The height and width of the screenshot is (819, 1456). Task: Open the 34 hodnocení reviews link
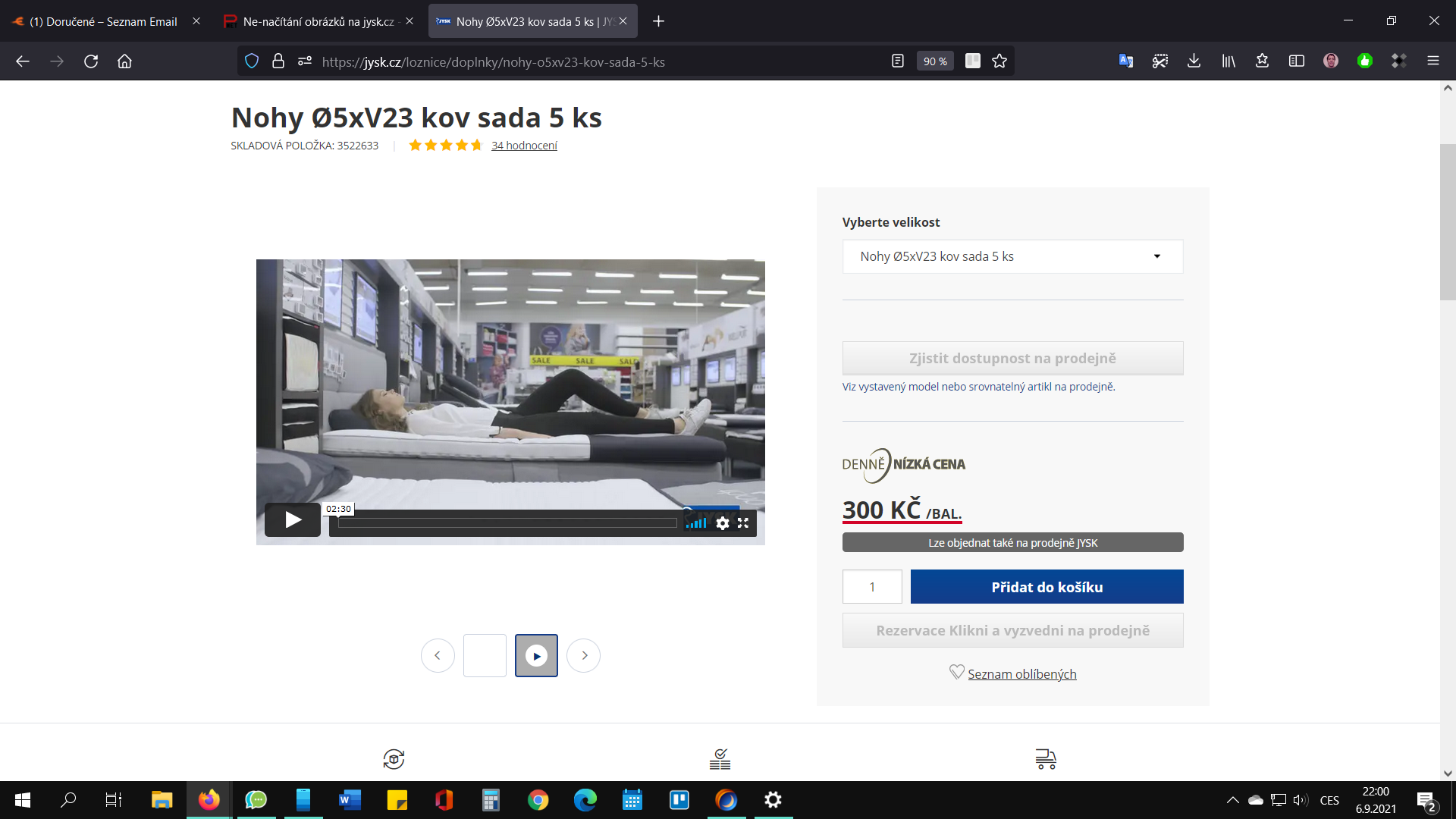pos(524,146)
